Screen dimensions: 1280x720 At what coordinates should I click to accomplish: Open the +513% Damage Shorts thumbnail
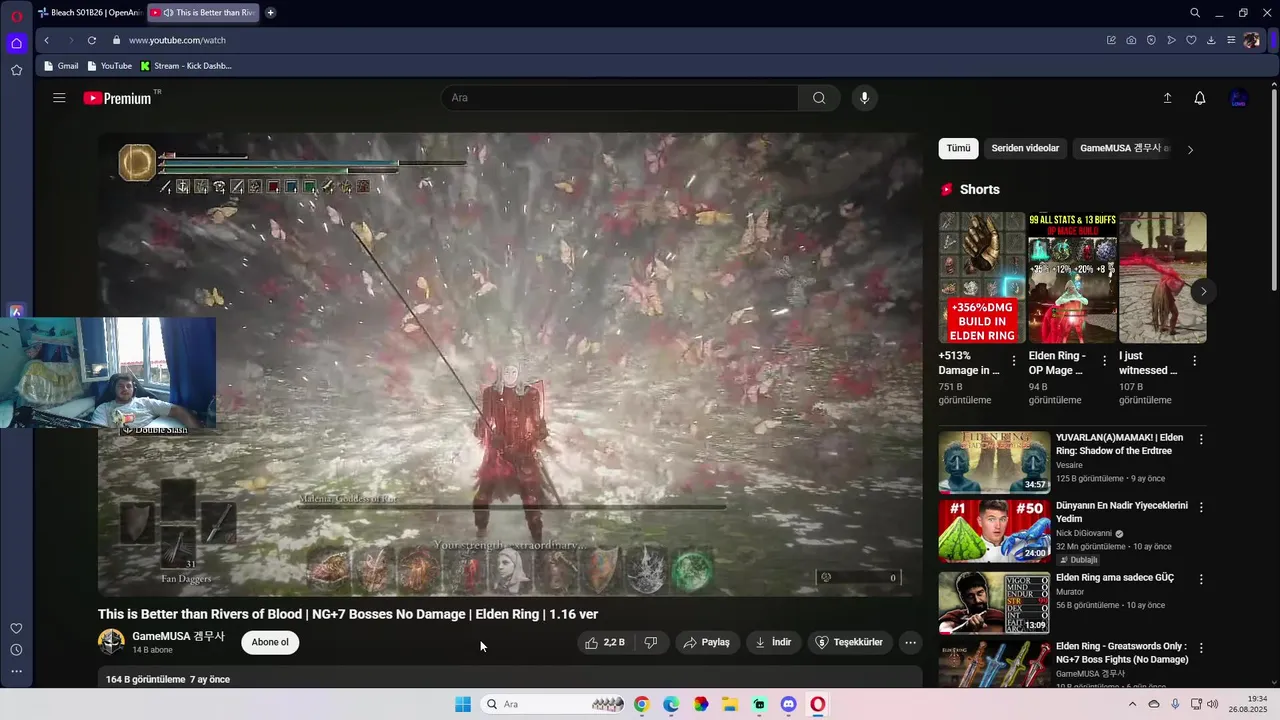coord(982,277)
